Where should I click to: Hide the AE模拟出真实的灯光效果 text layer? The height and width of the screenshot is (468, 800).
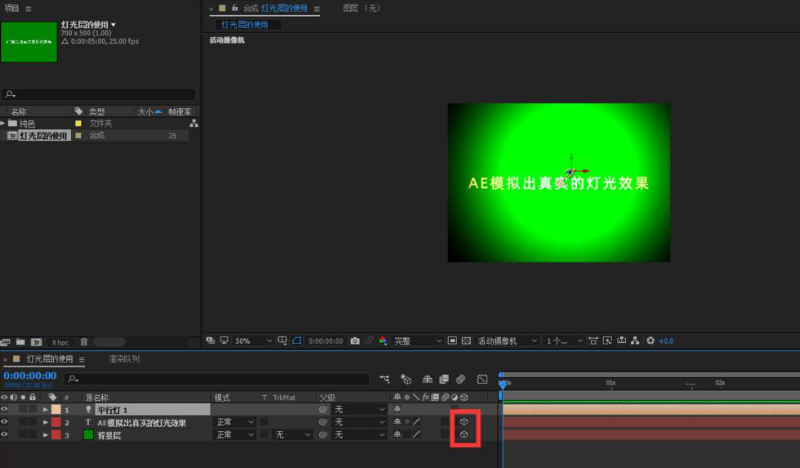point(4,422)
